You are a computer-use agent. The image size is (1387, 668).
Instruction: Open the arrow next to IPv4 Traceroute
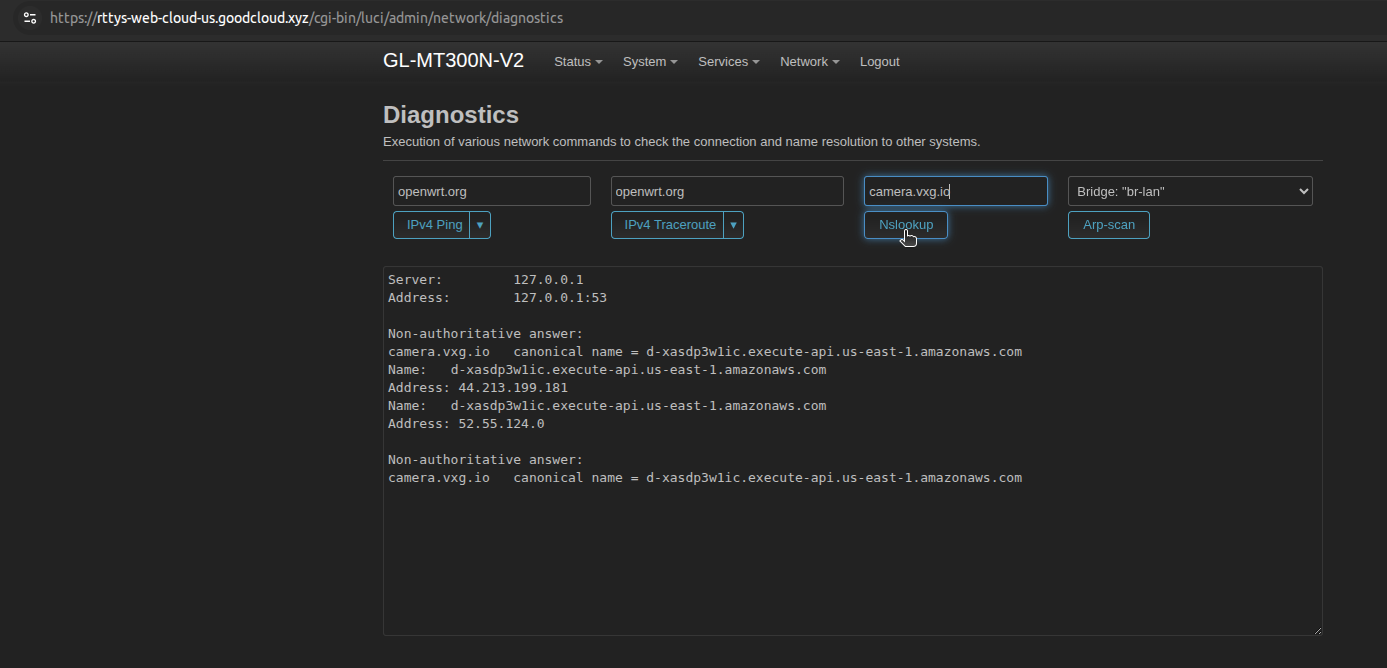(x=734, y=225)
